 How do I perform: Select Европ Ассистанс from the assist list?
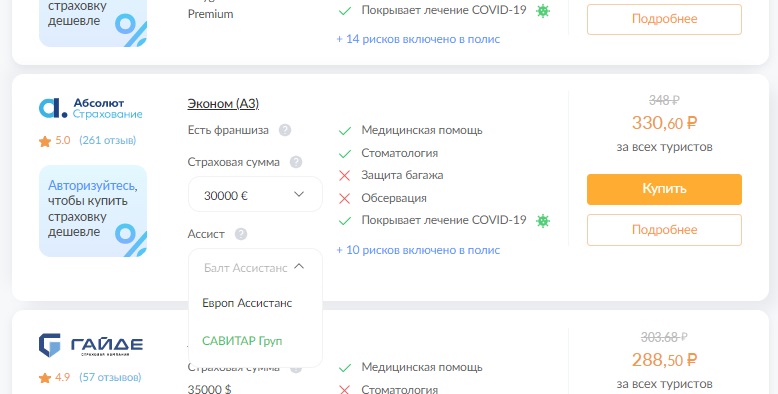point(247,303)
